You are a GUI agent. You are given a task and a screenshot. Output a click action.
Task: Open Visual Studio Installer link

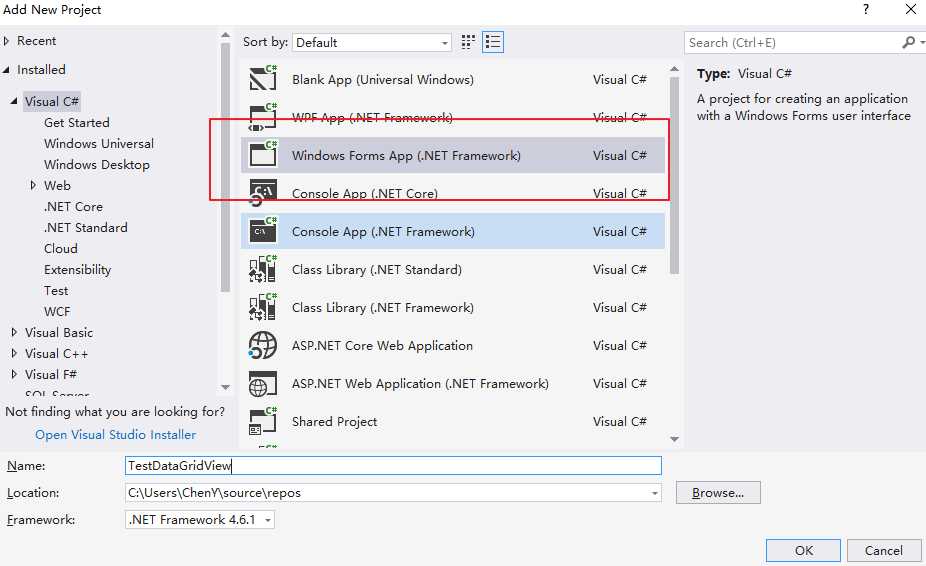coord(116,435)
